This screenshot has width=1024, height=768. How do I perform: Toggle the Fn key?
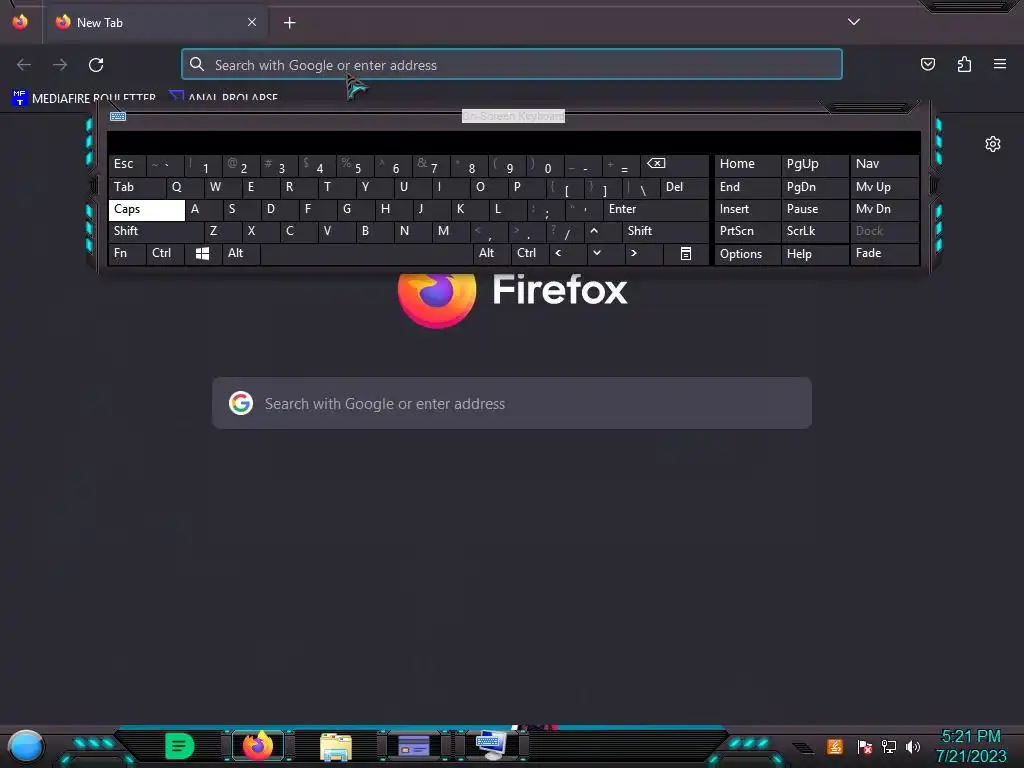coord(127,253)
